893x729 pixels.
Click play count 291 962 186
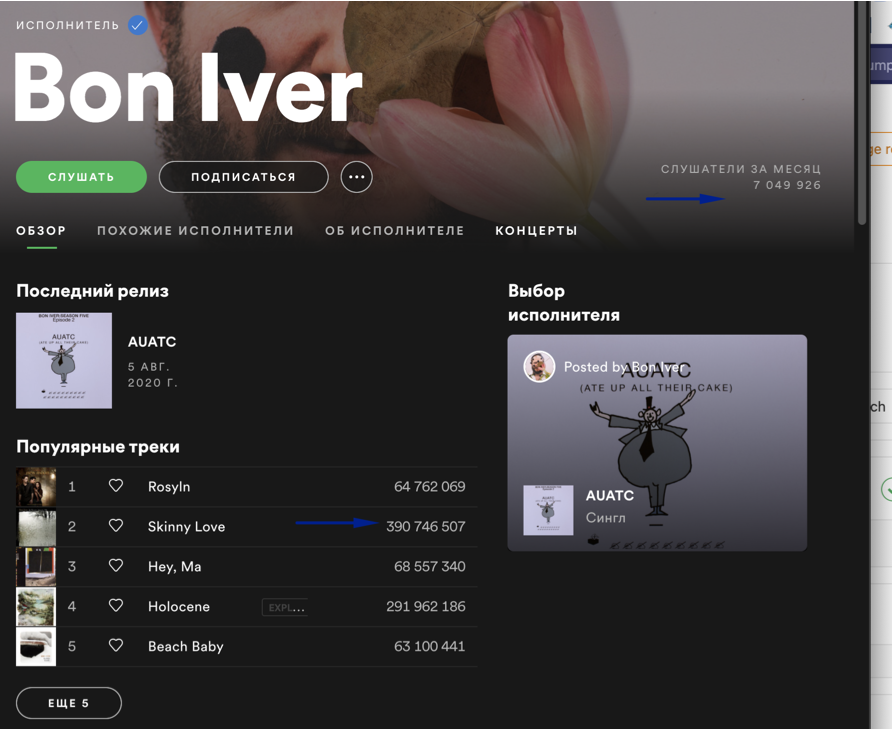[425, 606]
